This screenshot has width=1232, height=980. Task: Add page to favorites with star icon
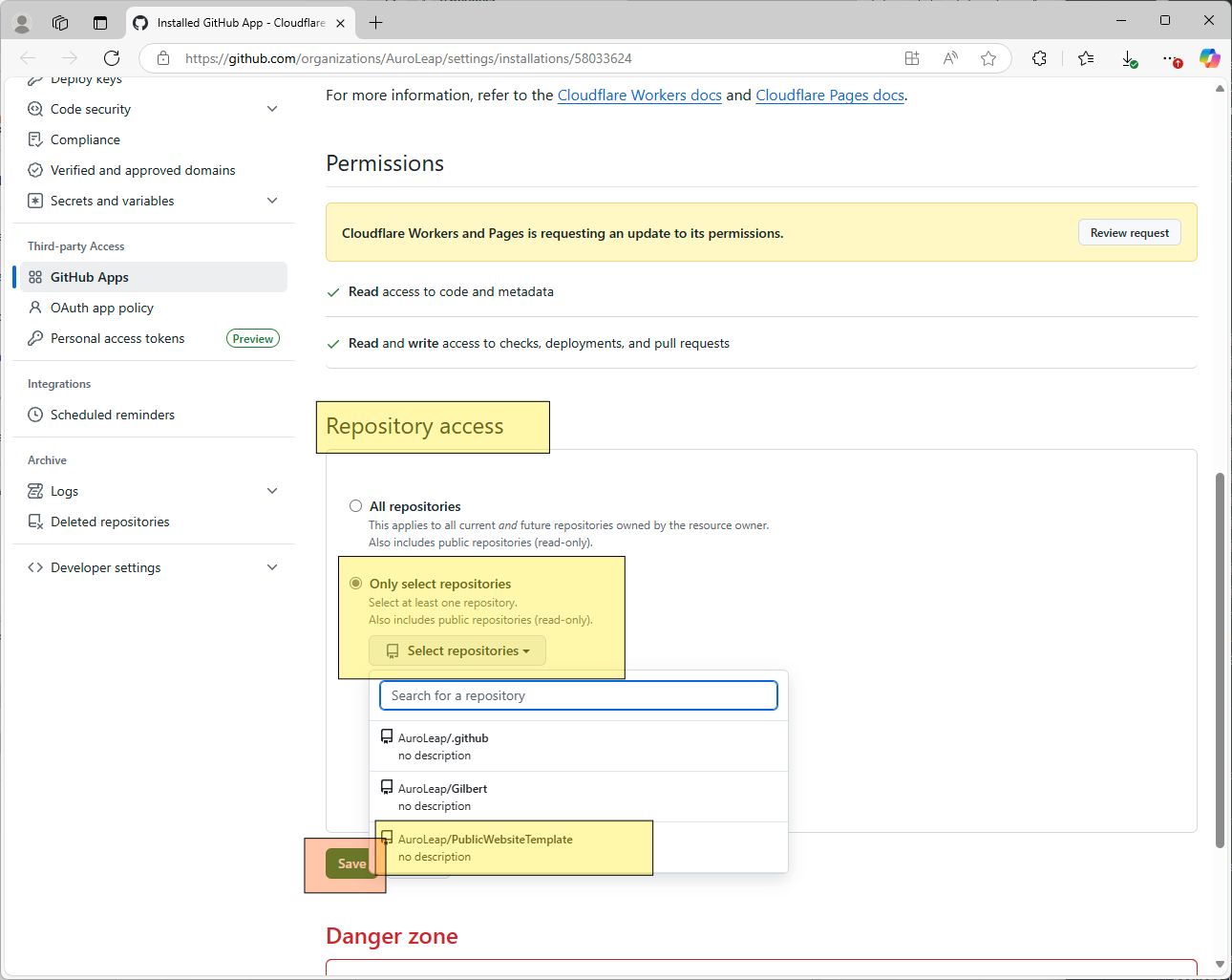(x=988, y=58)
